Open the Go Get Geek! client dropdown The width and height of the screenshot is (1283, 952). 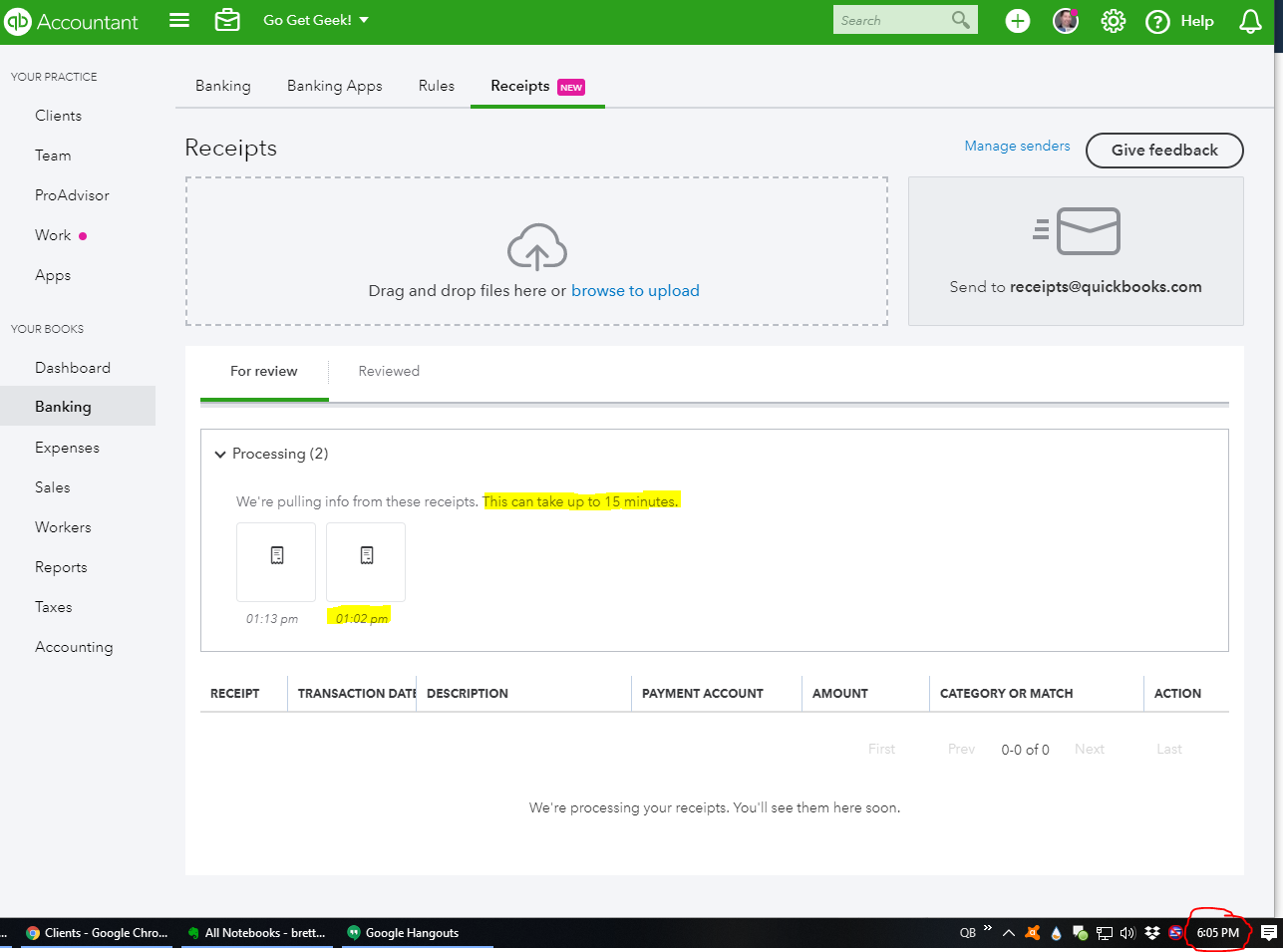[x=315, y=20]
